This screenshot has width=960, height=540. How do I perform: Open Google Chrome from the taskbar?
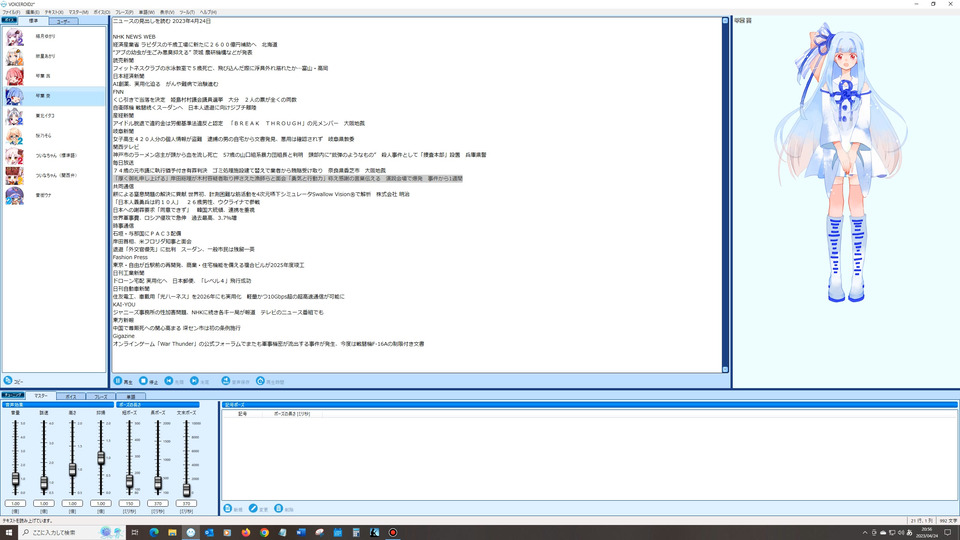tap(264, 533)
